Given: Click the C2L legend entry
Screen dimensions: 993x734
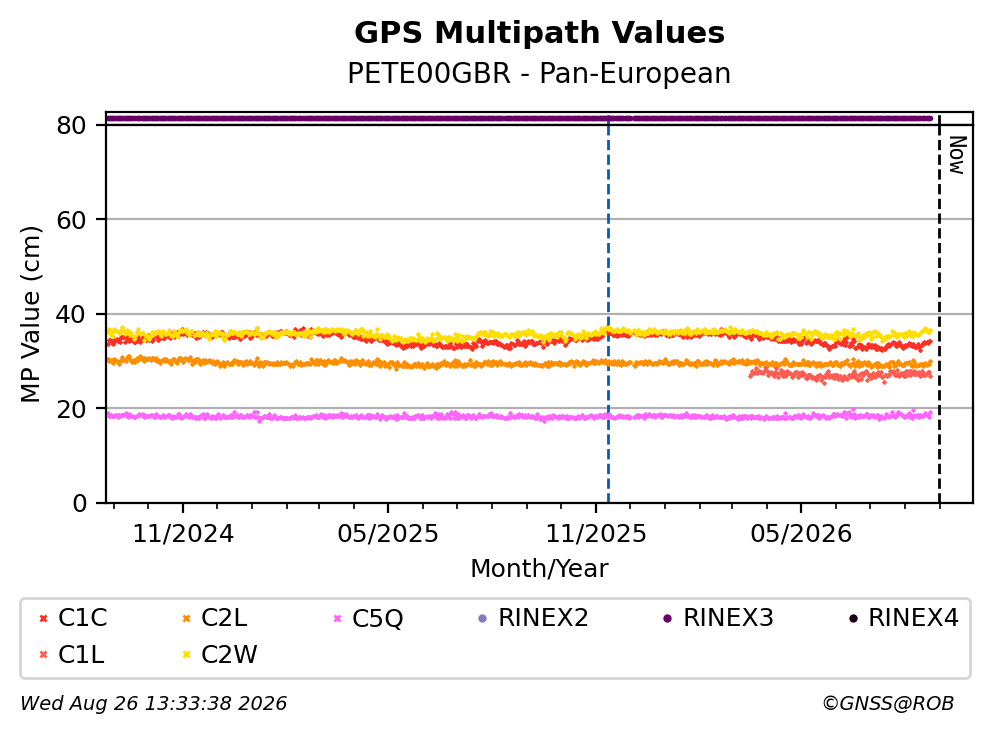Looking at the screenshot, I should click(215, 617).
